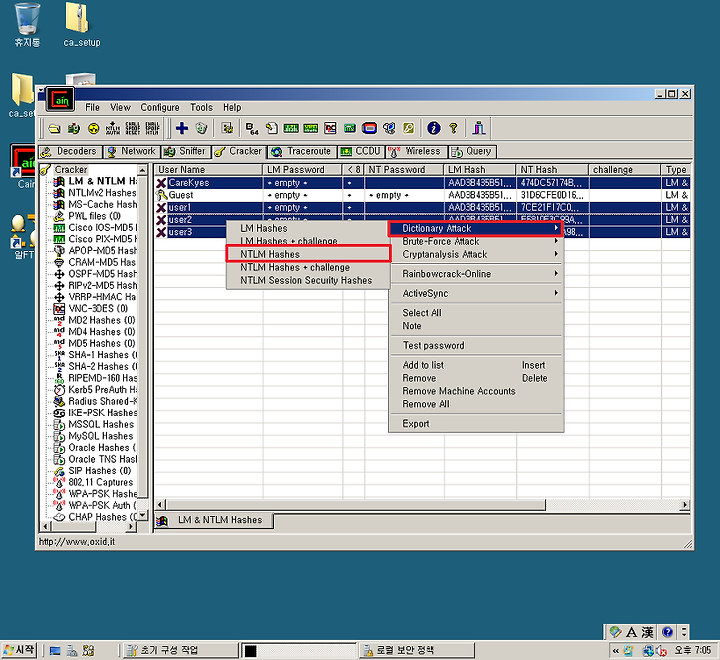Open the VNC password decoder icon
720x660 pixels.
pos(330,128)
